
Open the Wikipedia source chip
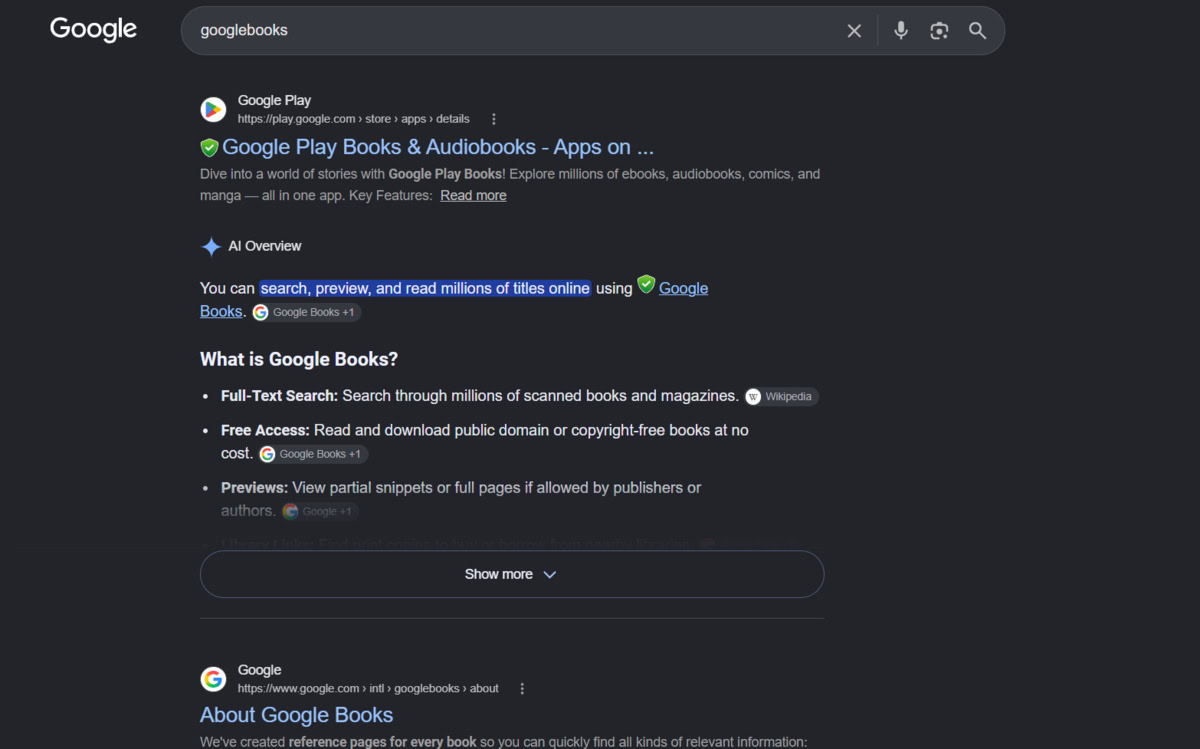coord(781,397)
